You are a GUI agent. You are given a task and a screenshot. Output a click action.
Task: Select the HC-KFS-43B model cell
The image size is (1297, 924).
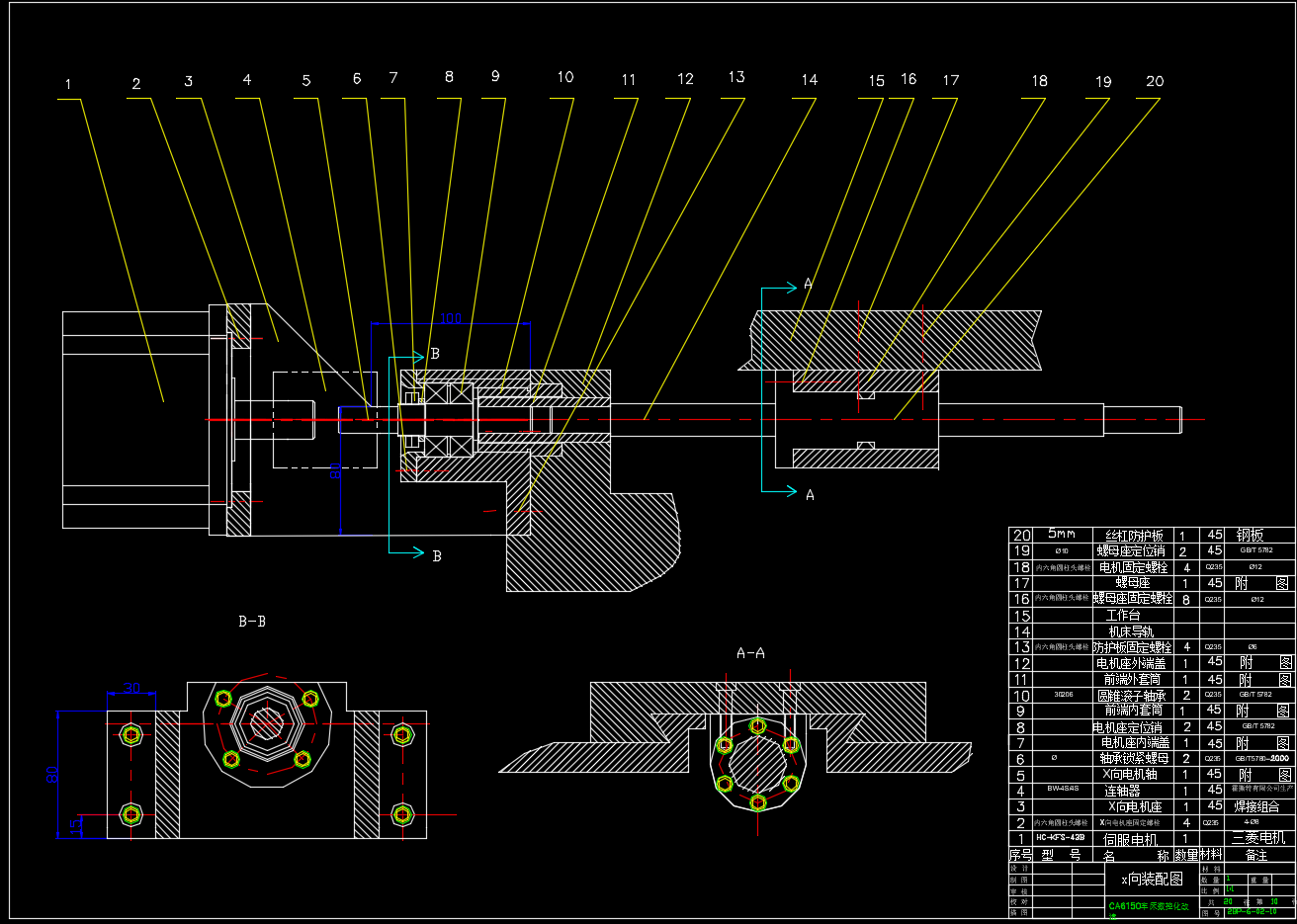click(1060, 838)
